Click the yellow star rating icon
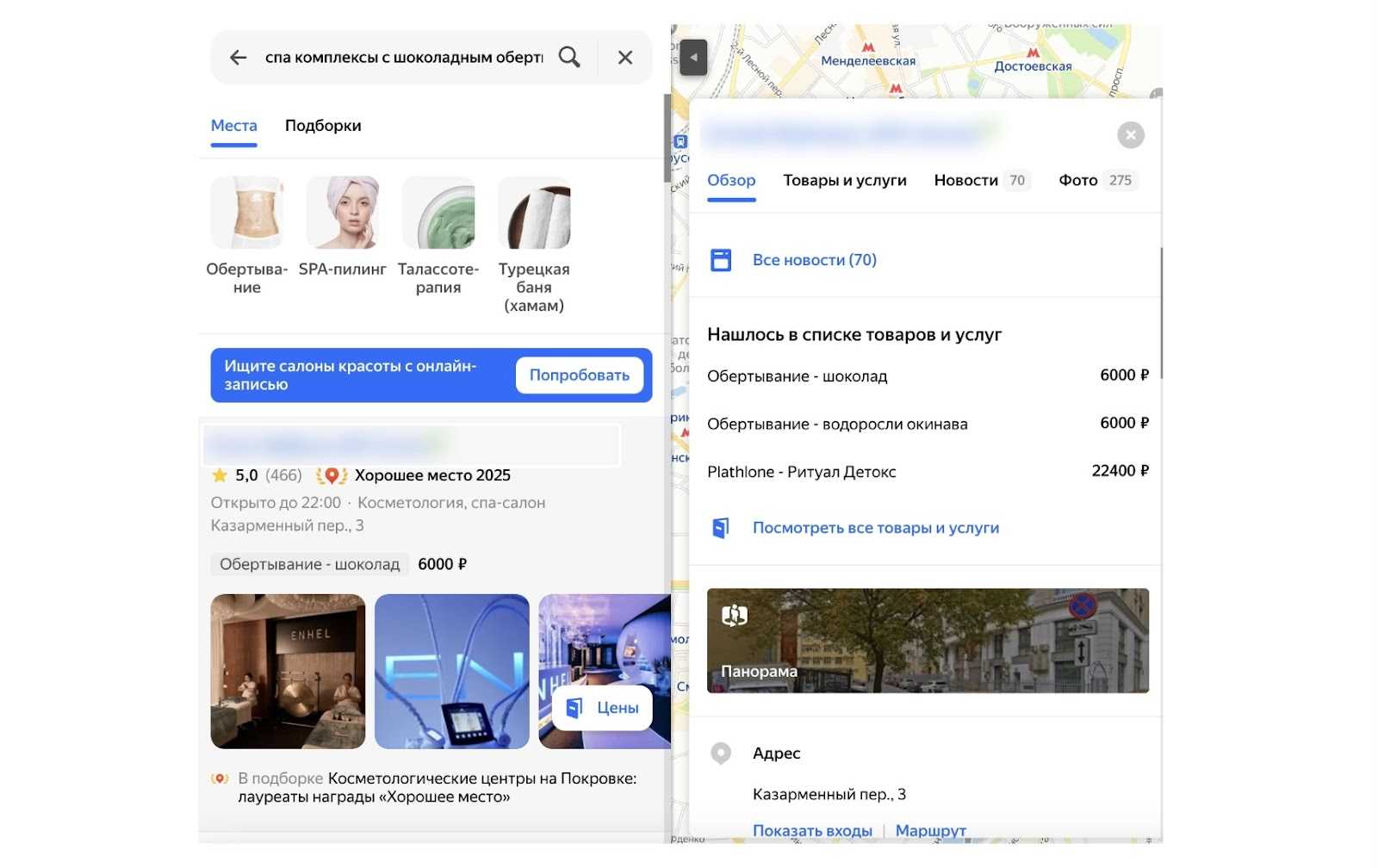This screenshot has width=1378, height=868. point(220,475)
